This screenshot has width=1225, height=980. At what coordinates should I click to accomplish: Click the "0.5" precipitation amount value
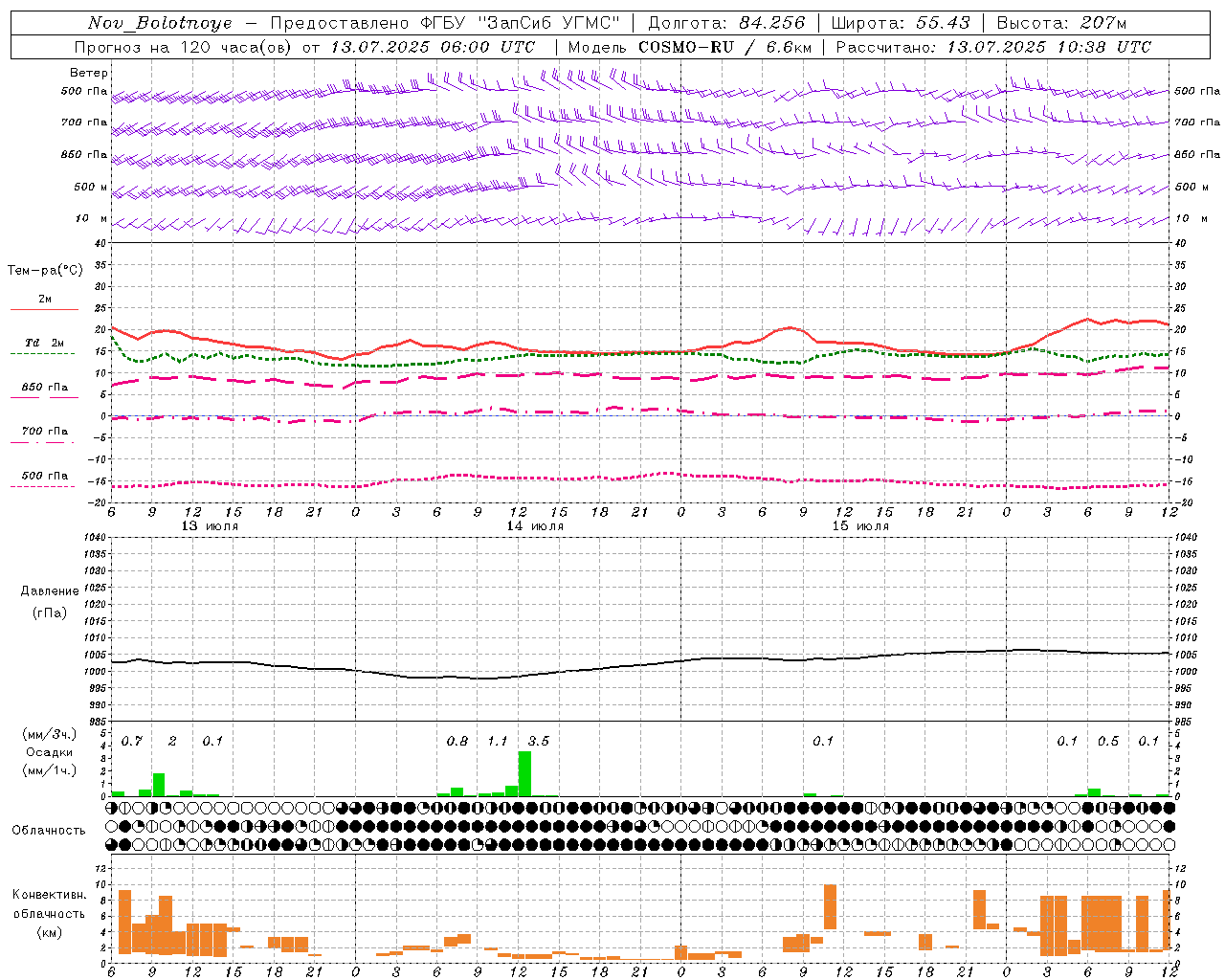[x=1108, y=741]
